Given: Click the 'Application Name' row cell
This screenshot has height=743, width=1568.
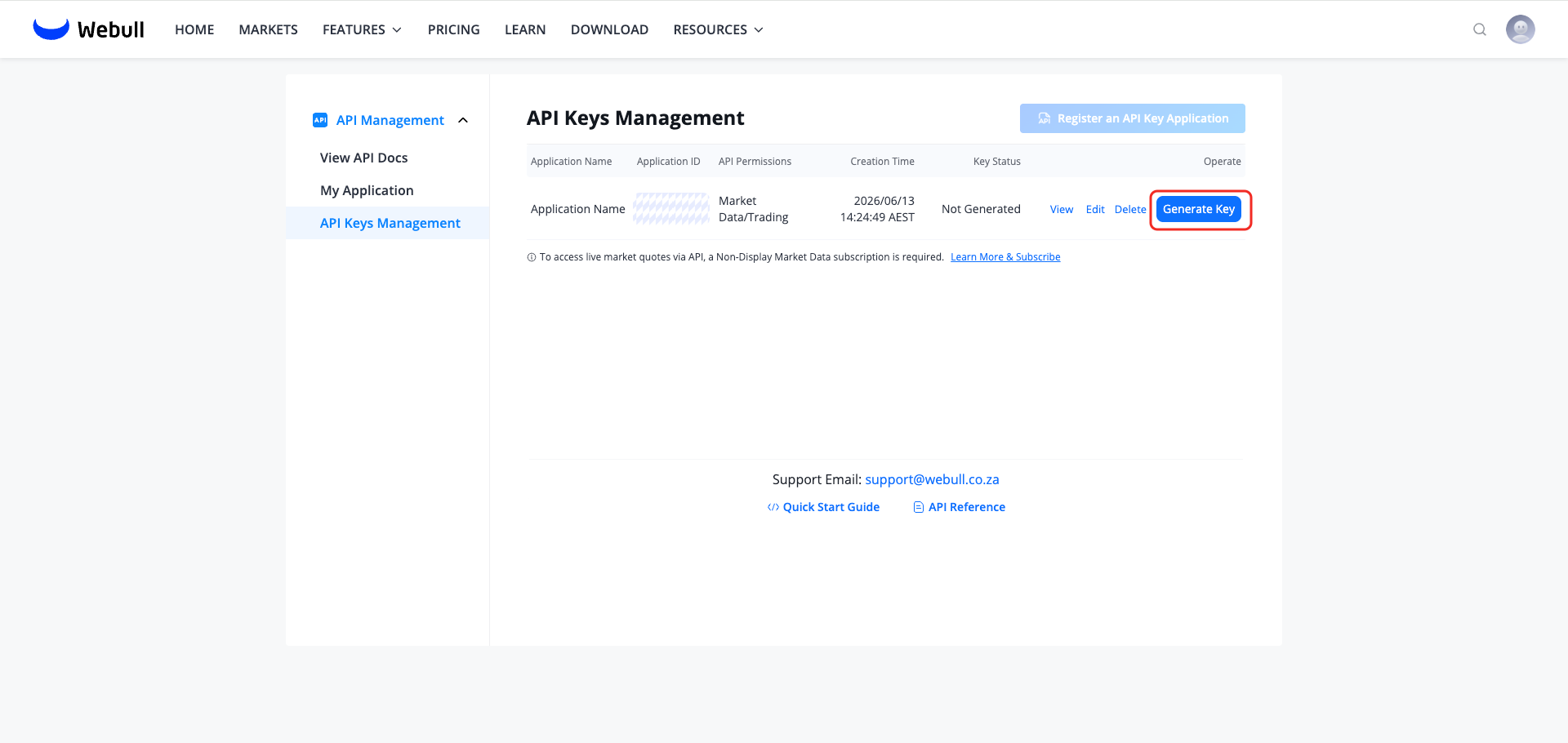Looking at the screenshot, I should pos(577,209).
